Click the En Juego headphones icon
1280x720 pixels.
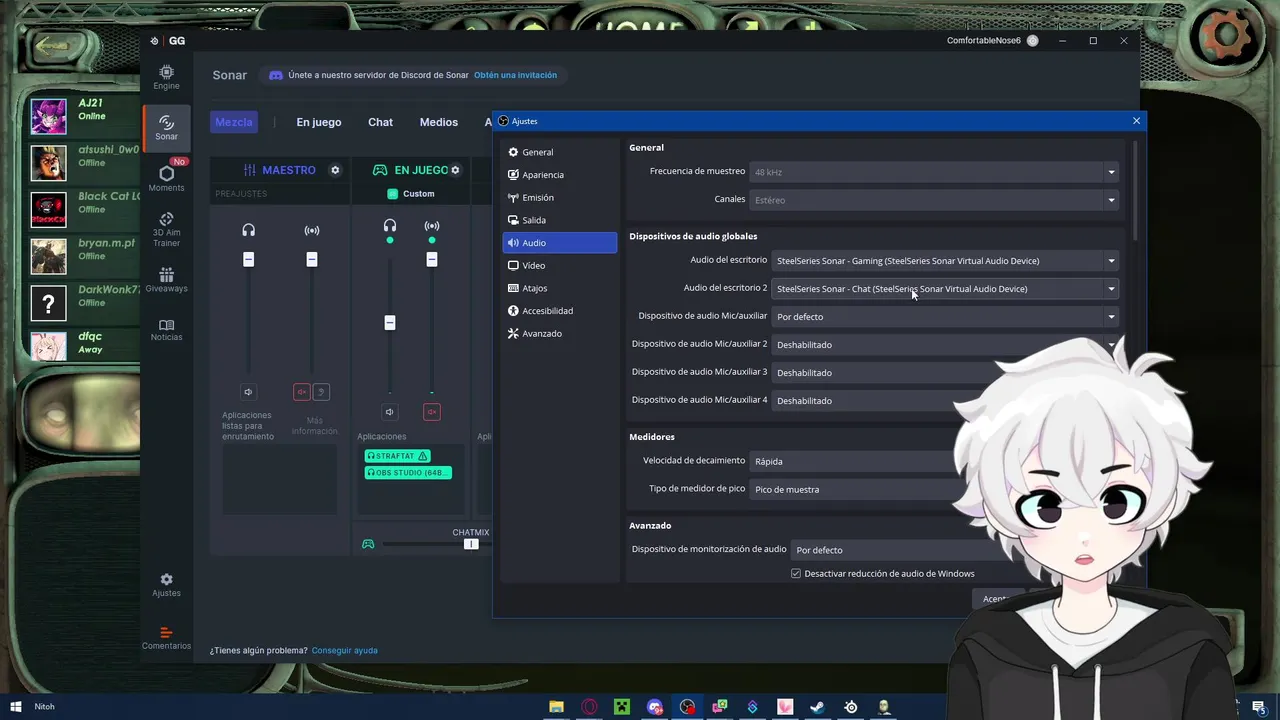pyautogui.click(x=390, y=226)
